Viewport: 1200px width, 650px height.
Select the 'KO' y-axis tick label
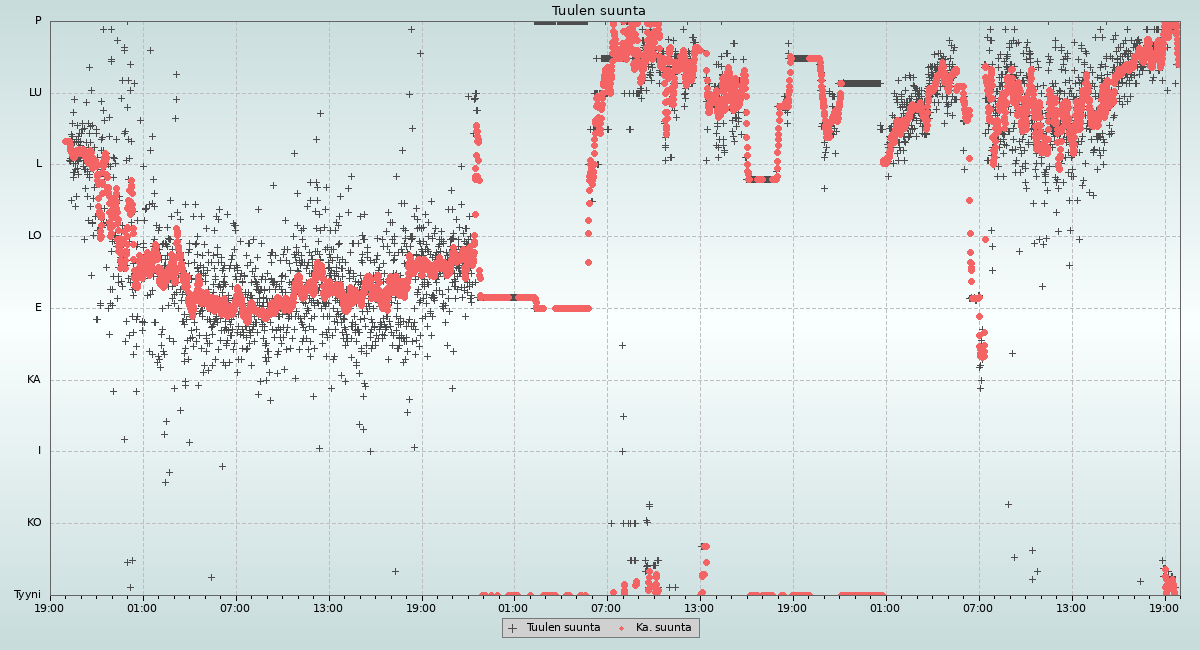[x=34, y=523]
